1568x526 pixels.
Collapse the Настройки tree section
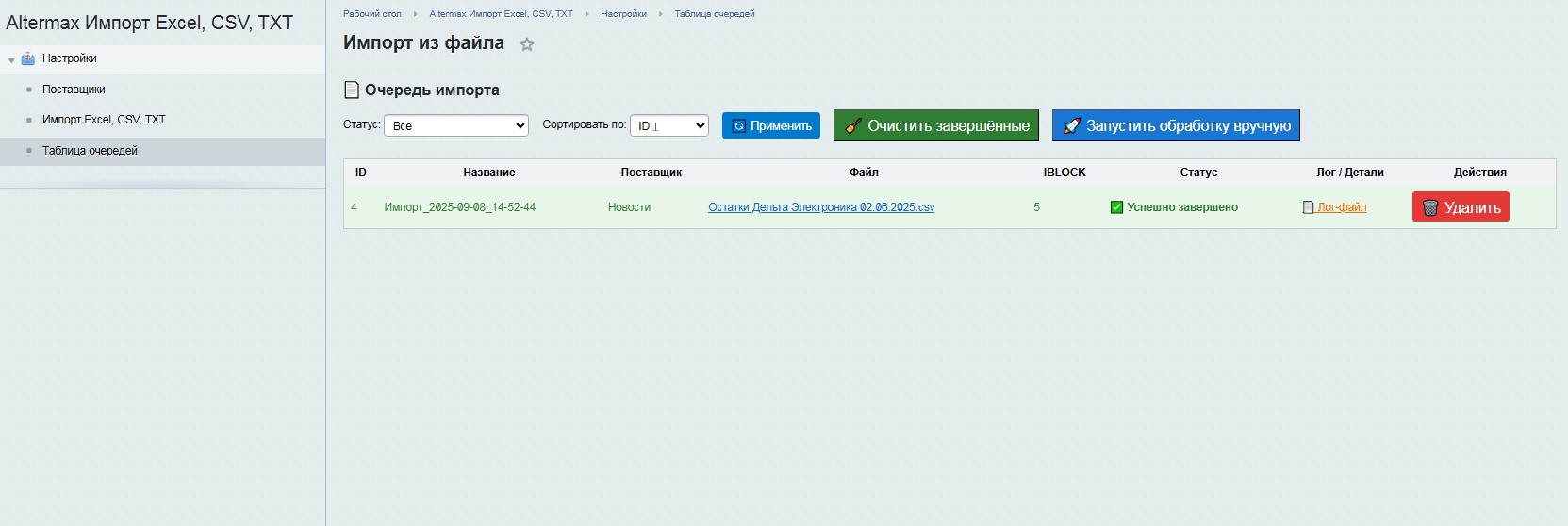(11, 59)
